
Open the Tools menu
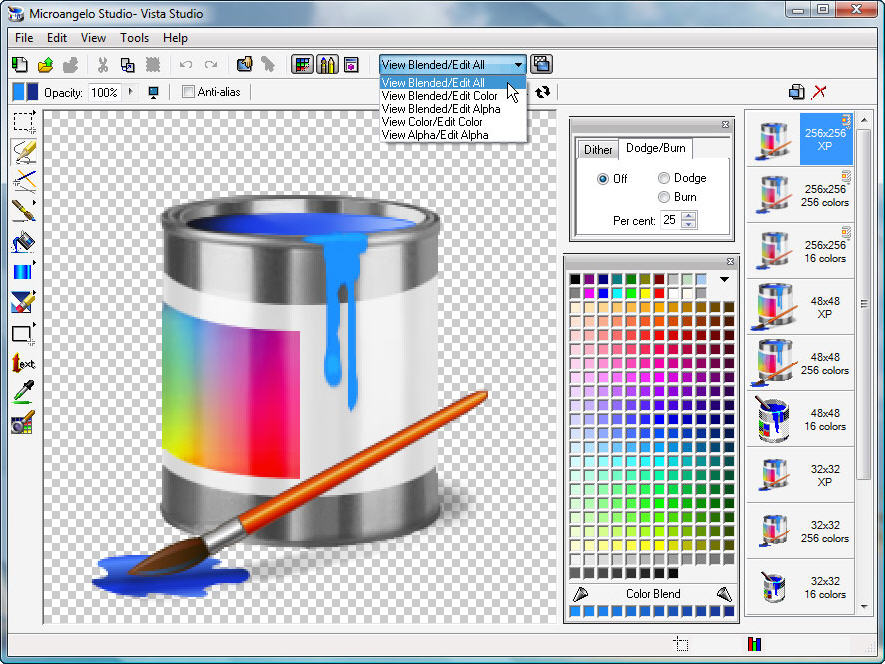(x=134, y=38)
